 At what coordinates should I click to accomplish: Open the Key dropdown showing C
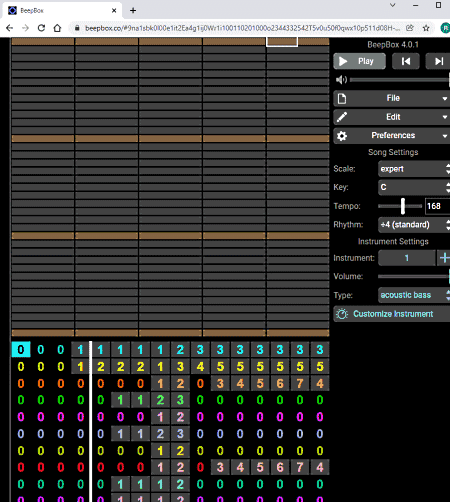click(x=414, y=187)
